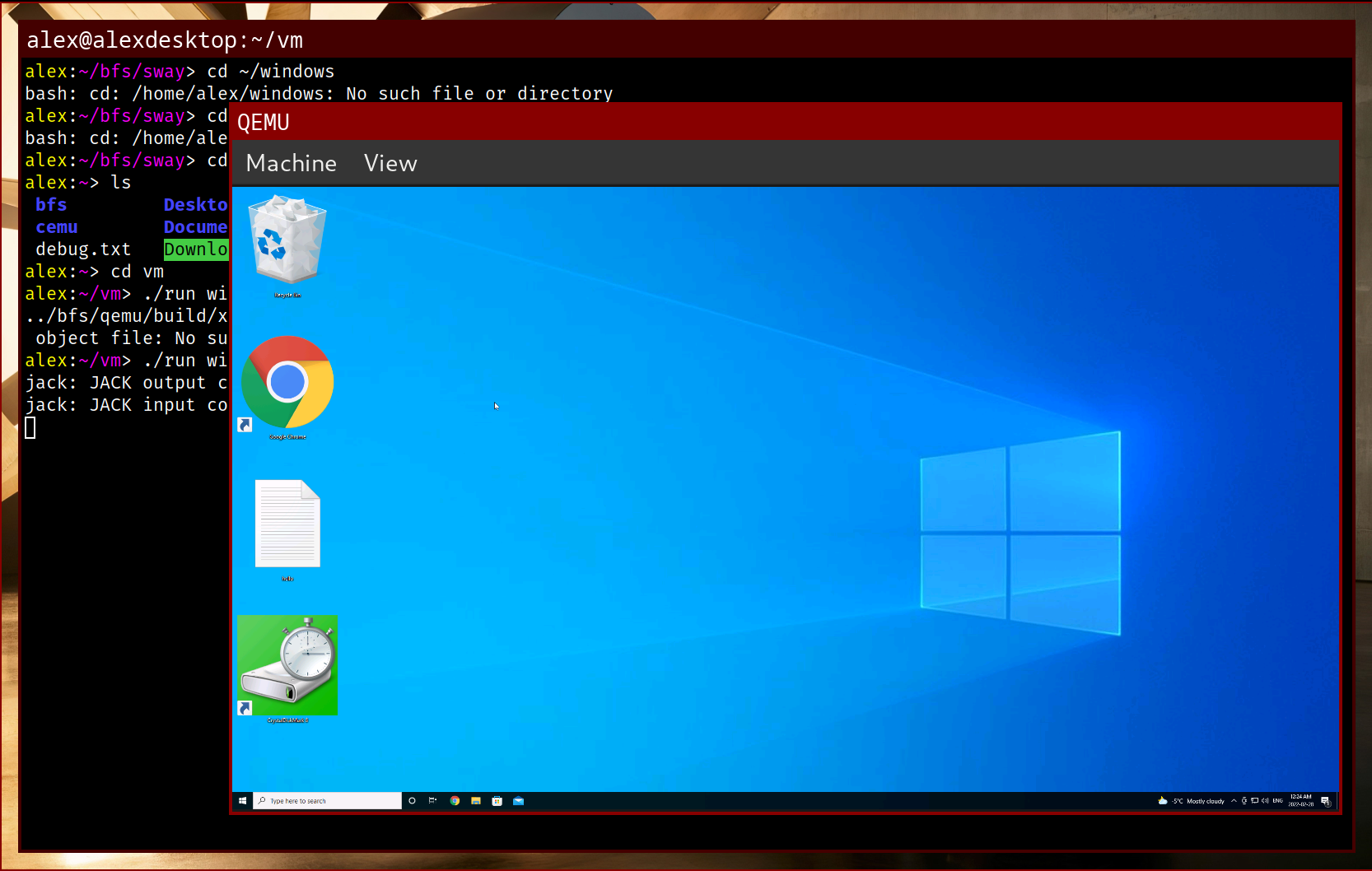Click the 'jack: JACK output' terminal line
Image resolution: width=1372 pixels, height=871 pixels.
point(127,383)
